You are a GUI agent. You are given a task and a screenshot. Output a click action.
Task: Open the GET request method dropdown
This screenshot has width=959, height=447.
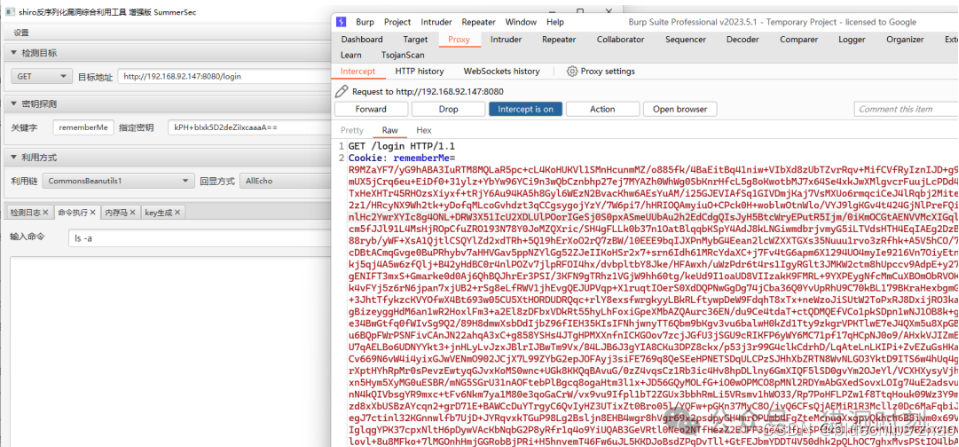coord(41,76)
